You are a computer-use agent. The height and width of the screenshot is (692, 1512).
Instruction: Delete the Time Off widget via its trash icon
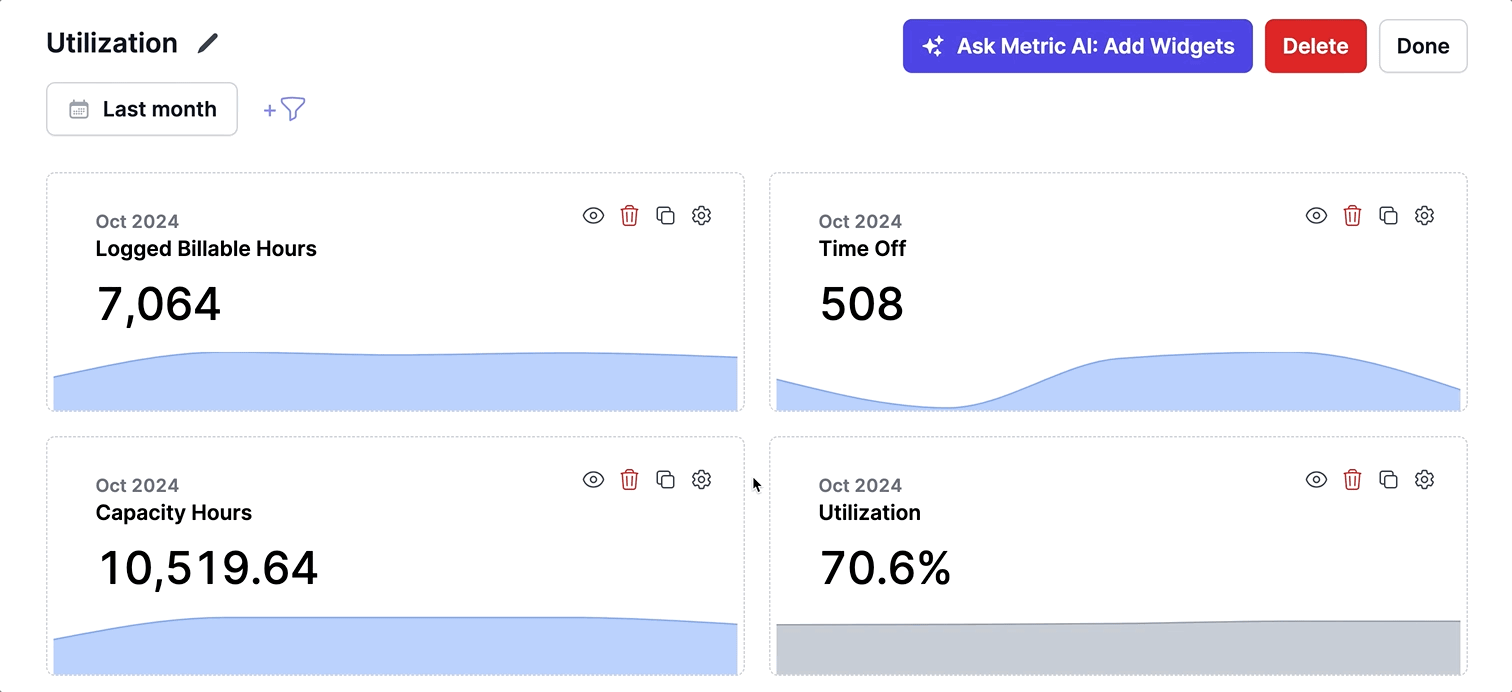click(1352, 215)
